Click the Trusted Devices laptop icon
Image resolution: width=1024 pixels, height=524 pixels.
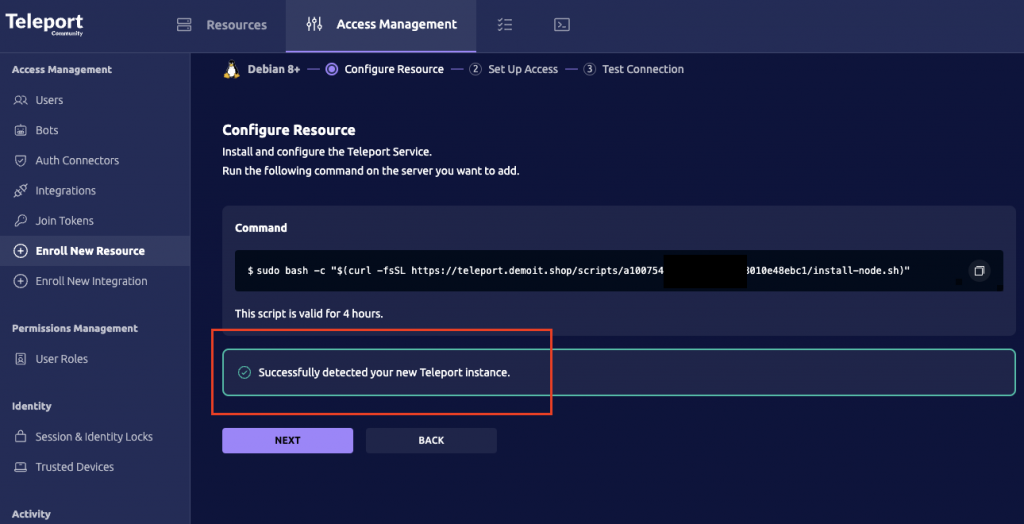21,467
